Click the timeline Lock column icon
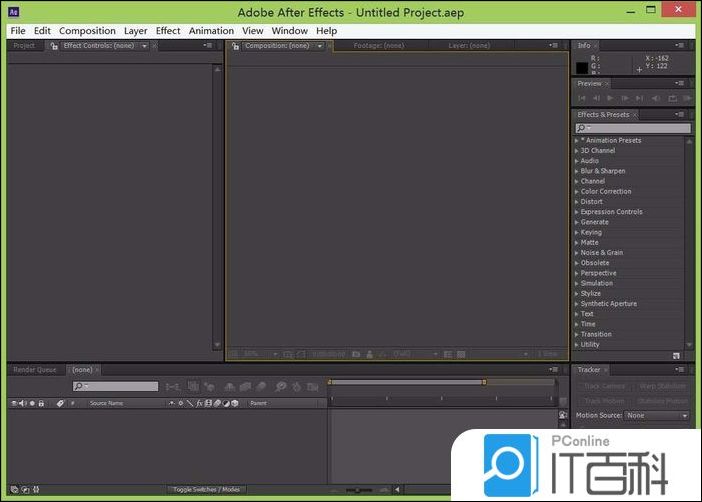The height and width of the screenshot is (502, 702). [x=41, y=403]
